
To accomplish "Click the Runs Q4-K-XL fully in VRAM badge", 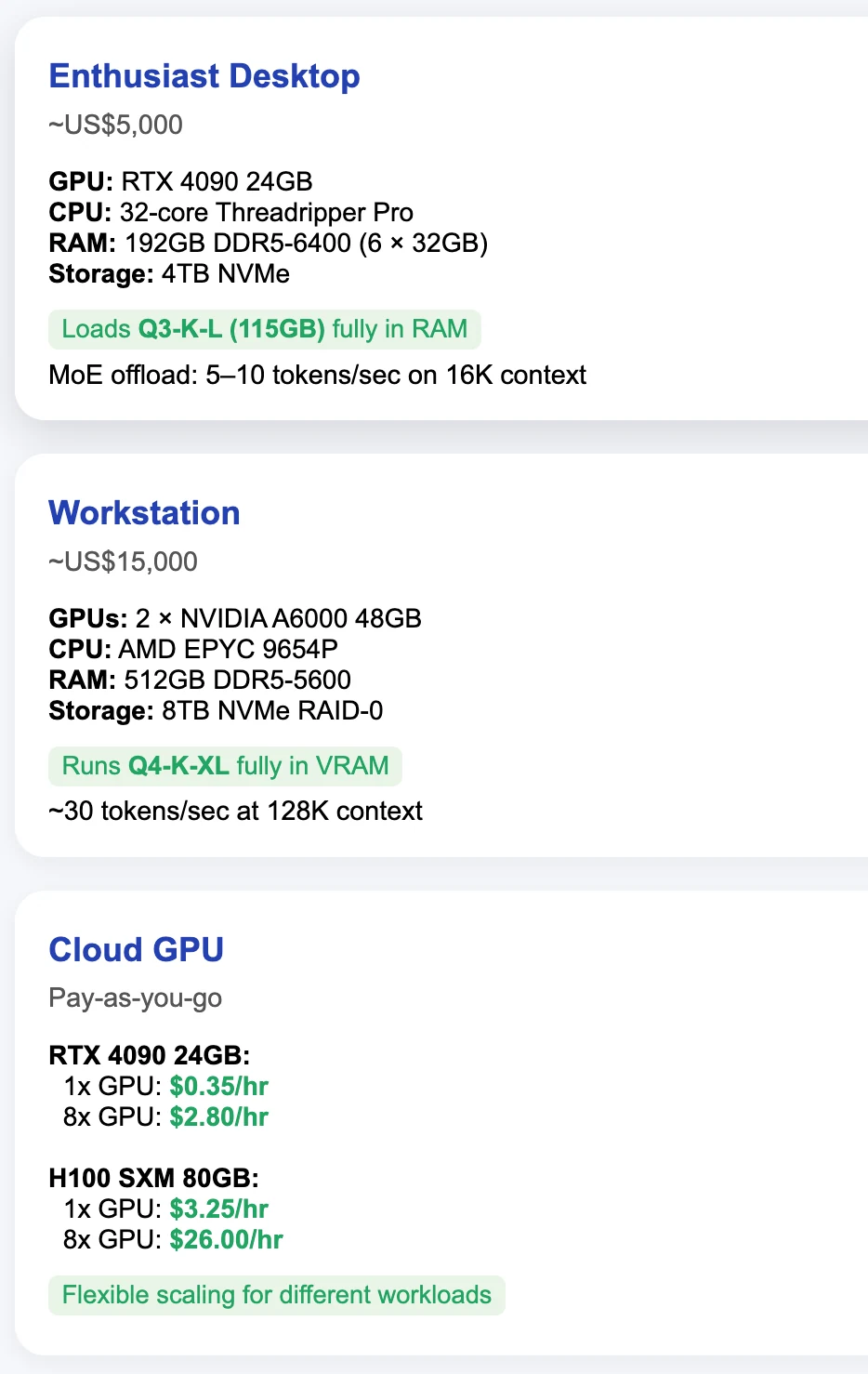I will pos(225,766).
